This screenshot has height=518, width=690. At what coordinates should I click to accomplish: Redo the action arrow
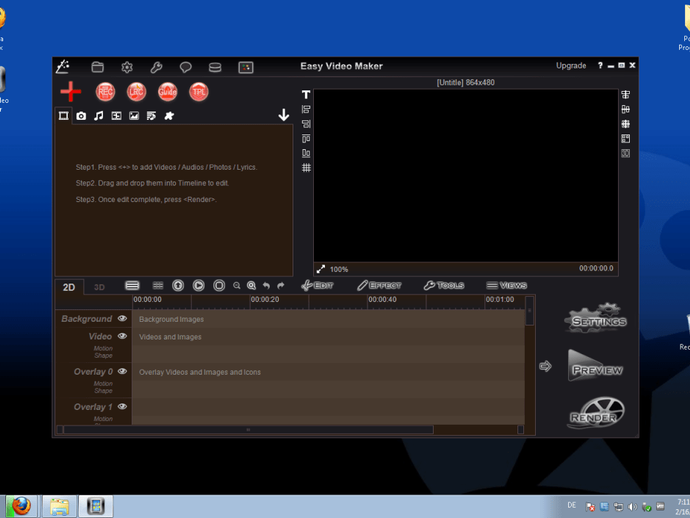point(281,286)
